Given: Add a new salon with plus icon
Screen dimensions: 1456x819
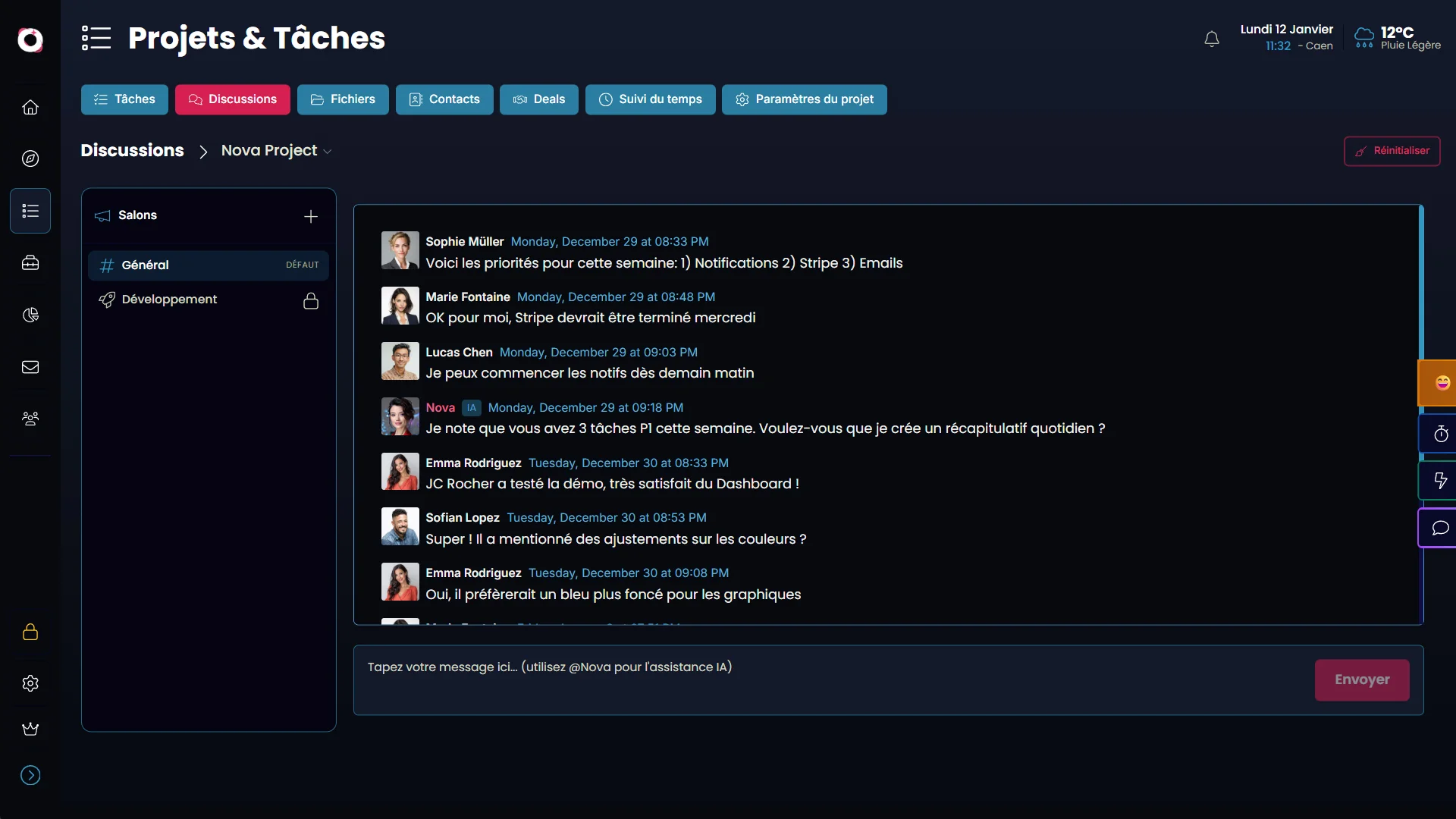Looking at the screenshot, I should click(311, 217).
